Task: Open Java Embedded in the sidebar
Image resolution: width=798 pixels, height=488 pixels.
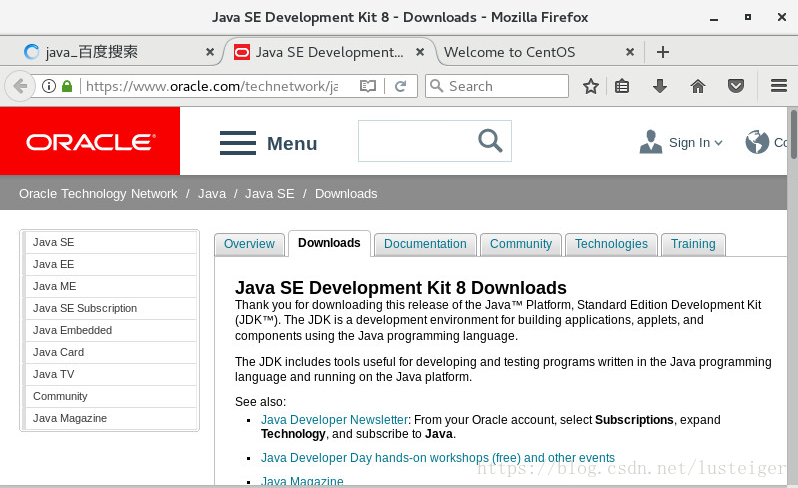Action: tap(110, 330)
